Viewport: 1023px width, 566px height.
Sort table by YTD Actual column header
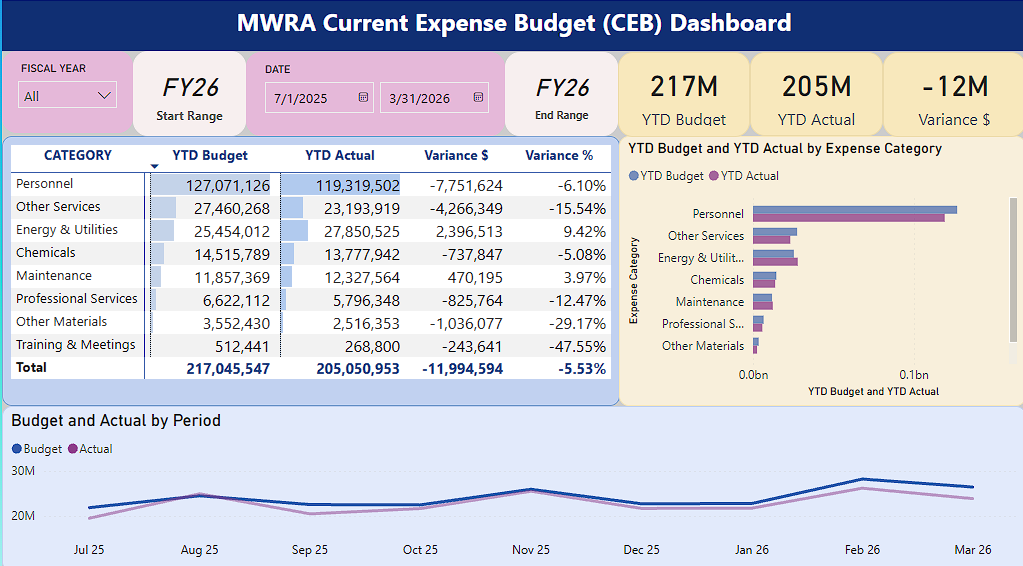coord(340,155)
